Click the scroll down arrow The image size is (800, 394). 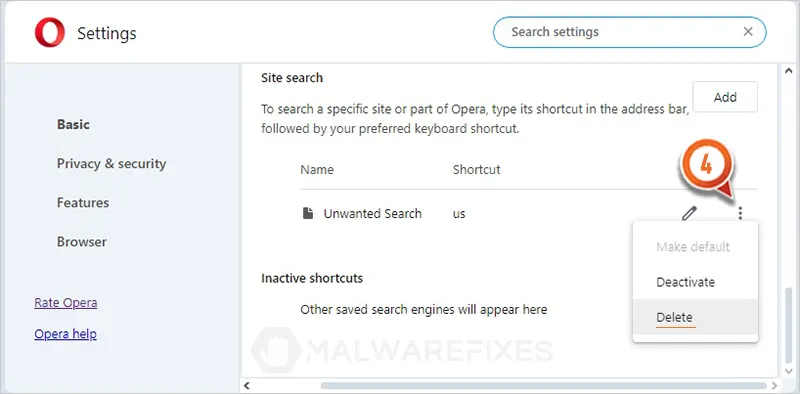787,371
